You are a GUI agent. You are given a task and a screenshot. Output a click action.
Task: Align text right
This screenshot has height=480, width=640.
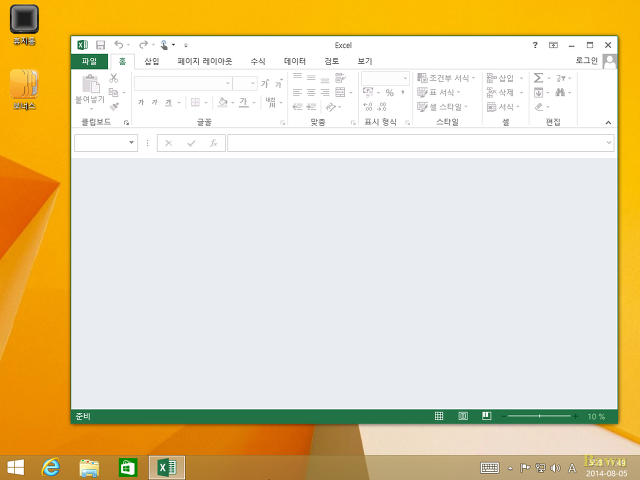325,93
